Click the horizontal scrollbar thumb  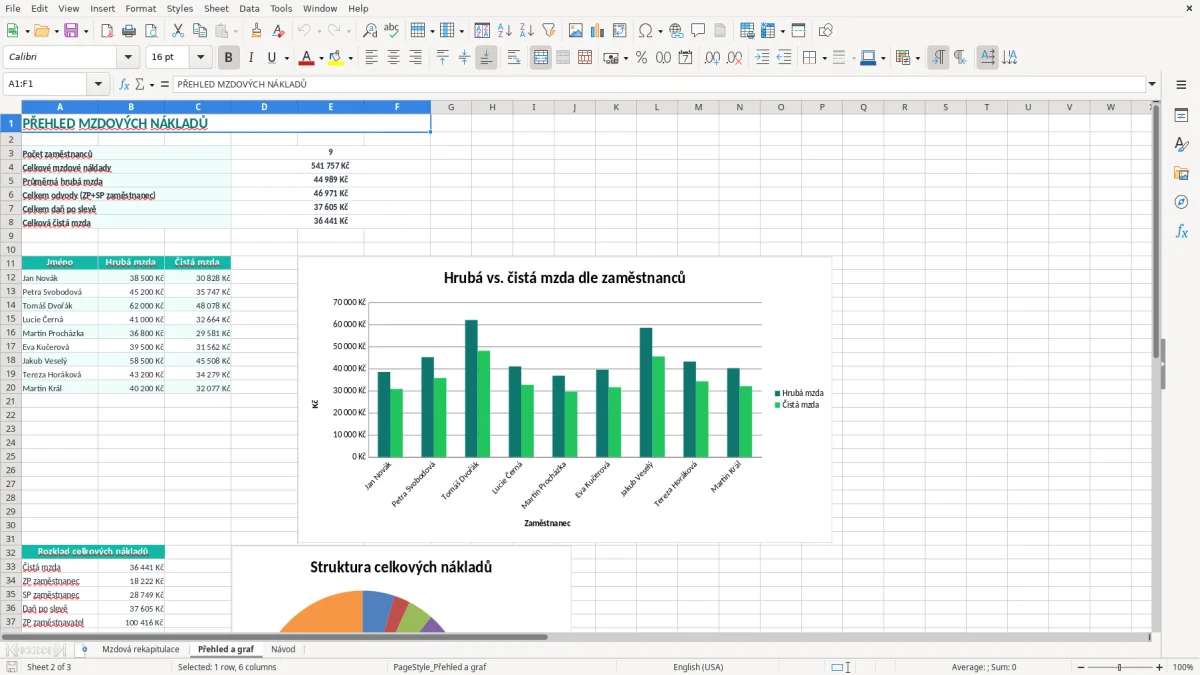(274, 637)
